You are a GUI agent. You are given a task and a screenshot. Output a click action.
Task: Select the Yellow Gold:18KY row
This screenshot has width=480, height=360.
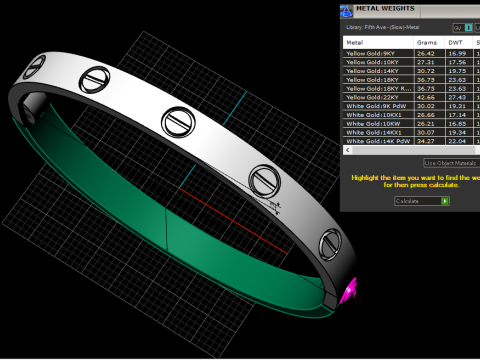click(x=411, y=80)
